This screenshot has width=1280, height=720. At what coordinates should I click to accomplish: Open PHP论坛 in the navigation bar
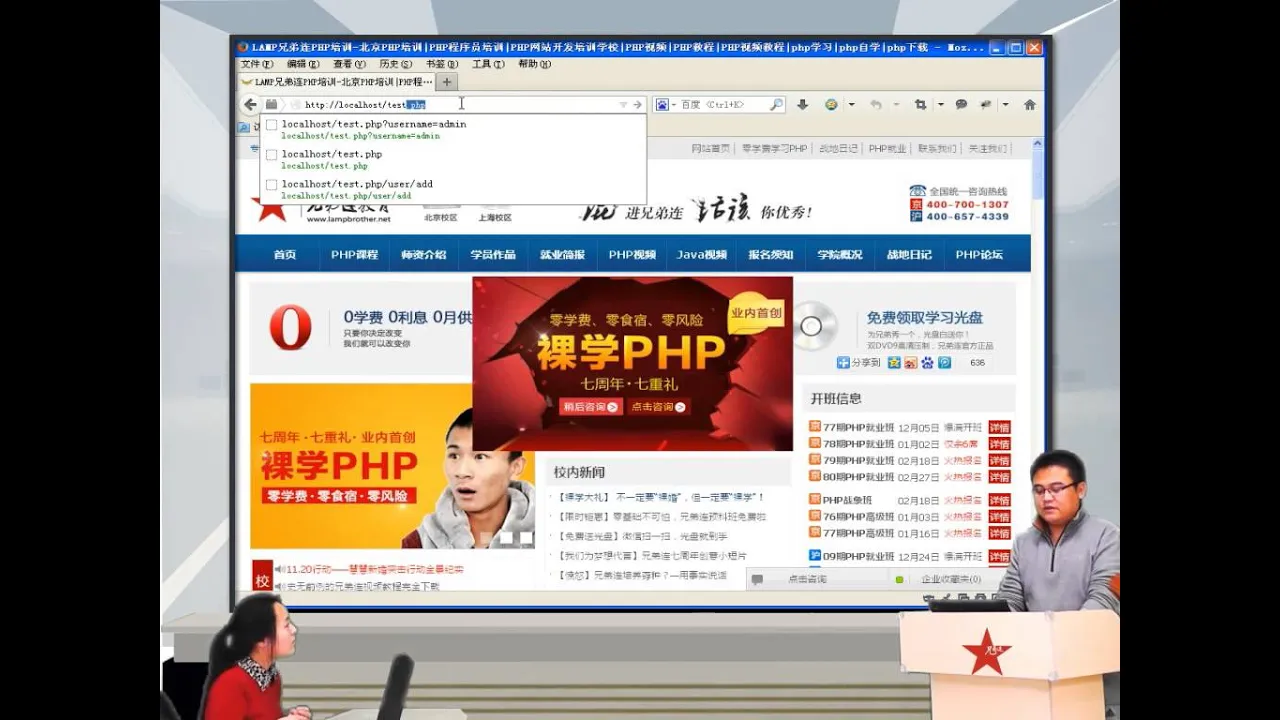pyautogui.click(x=979, y=255)
